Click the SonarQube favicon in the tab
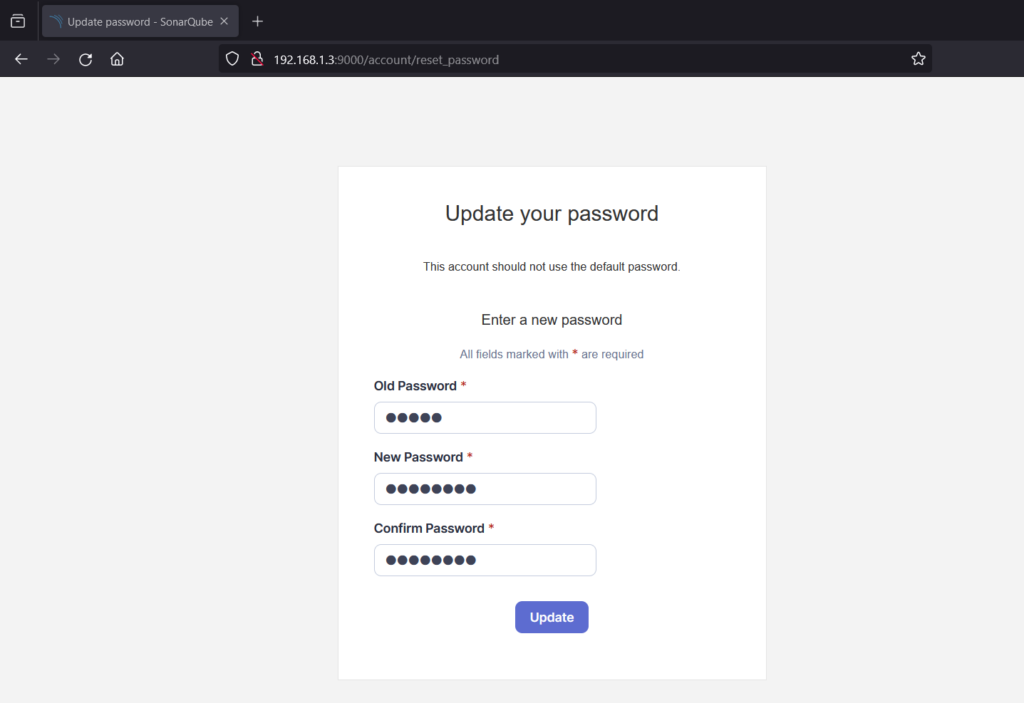The height and width of the screenshot is (703, 1024). pos(56,22)
